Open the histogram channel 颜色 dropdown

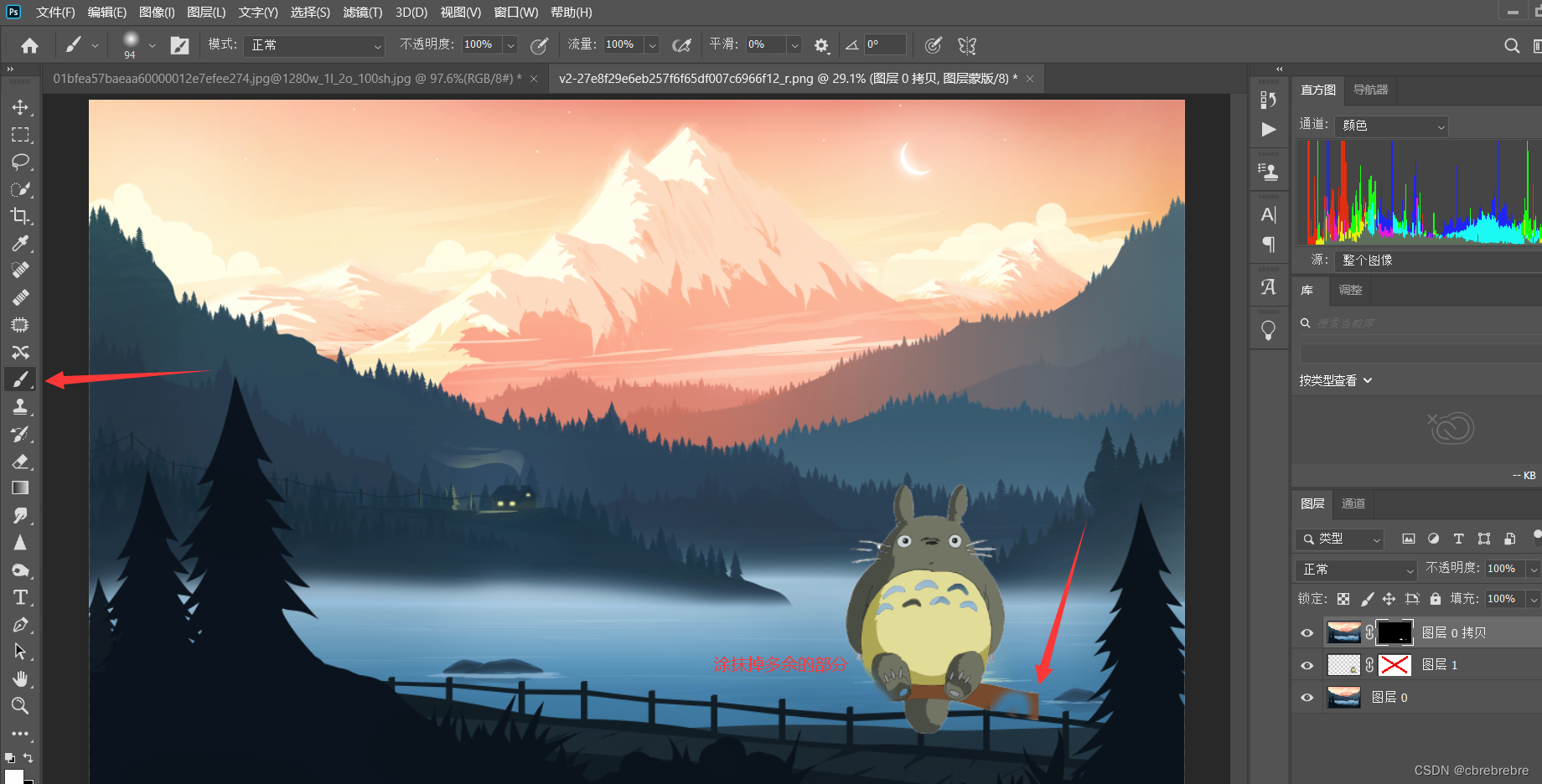click(1392, 126)
